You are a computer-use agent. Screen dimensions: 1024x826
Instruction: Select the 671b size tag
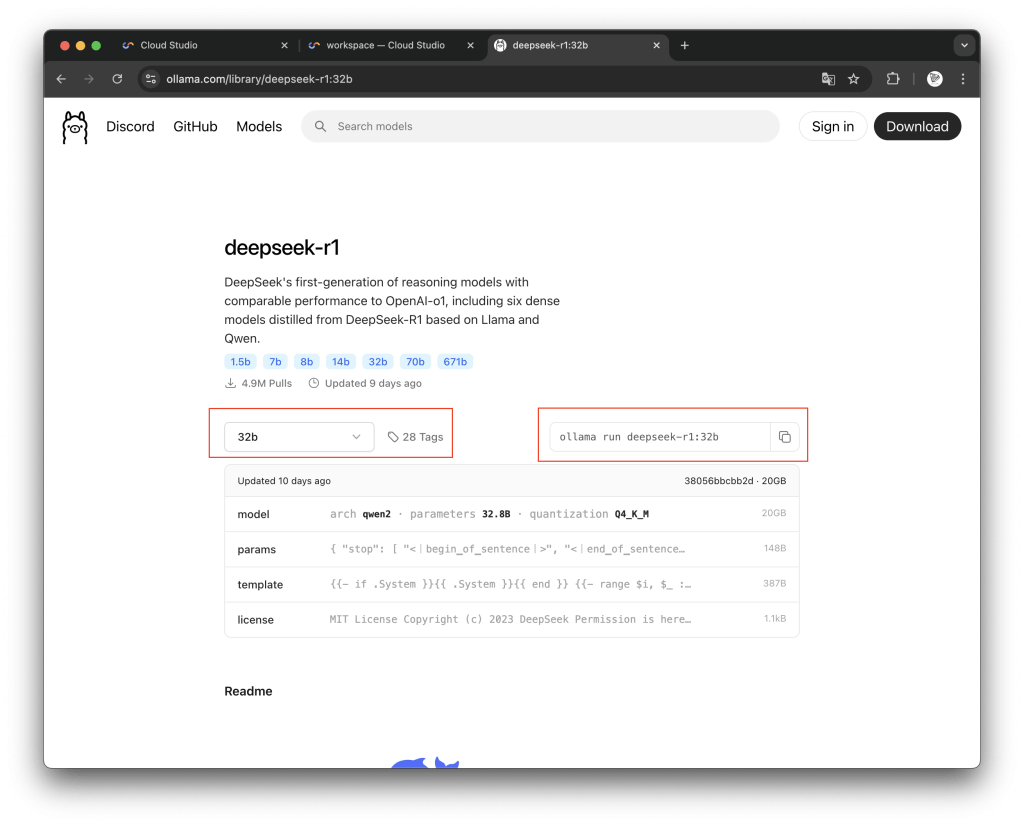point(455,362)
